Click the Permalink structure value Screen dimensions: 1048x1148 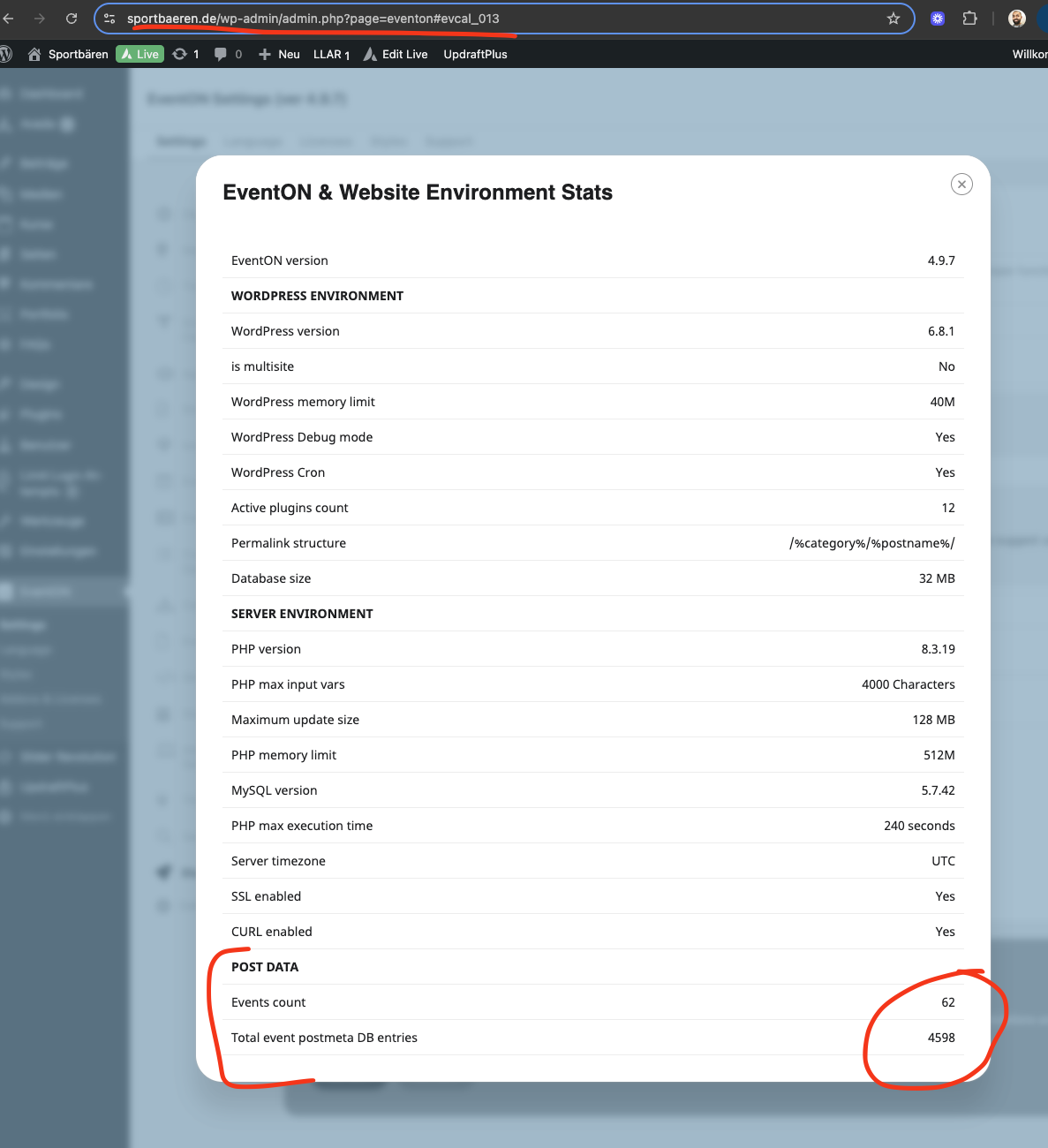tap(872, 543)
